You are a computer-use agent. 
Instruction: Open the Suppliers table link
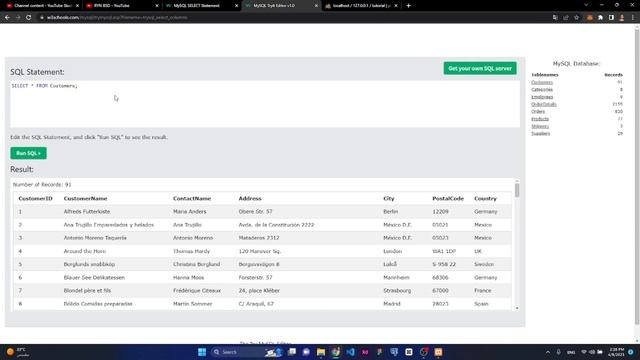coord(540,133)
